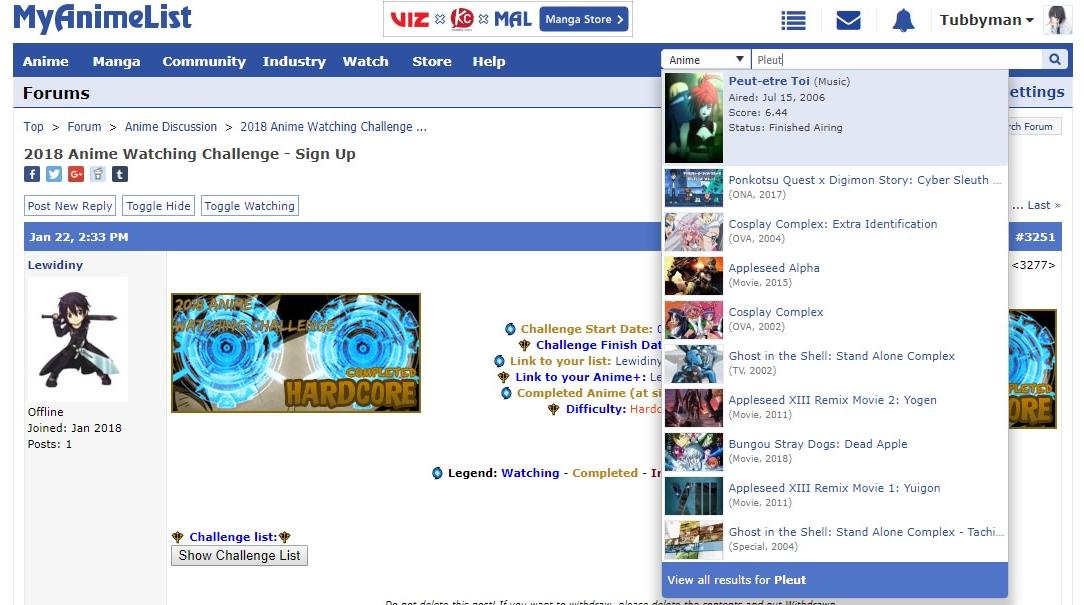Click Top breadcrumb link
Screen dimensions: 1084x605
33,127
